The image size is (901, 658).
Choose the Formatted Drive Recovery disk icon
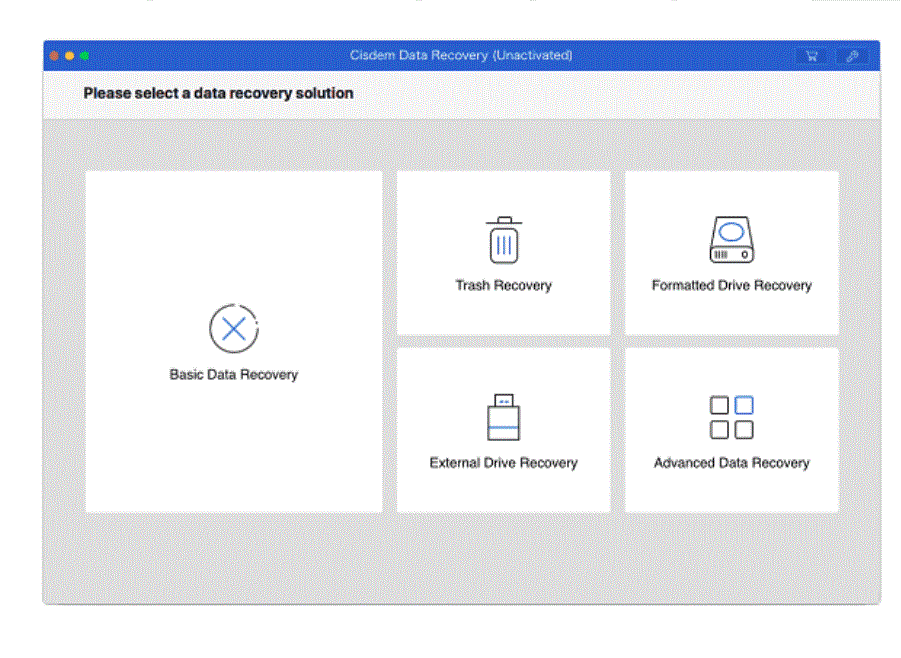731,240
